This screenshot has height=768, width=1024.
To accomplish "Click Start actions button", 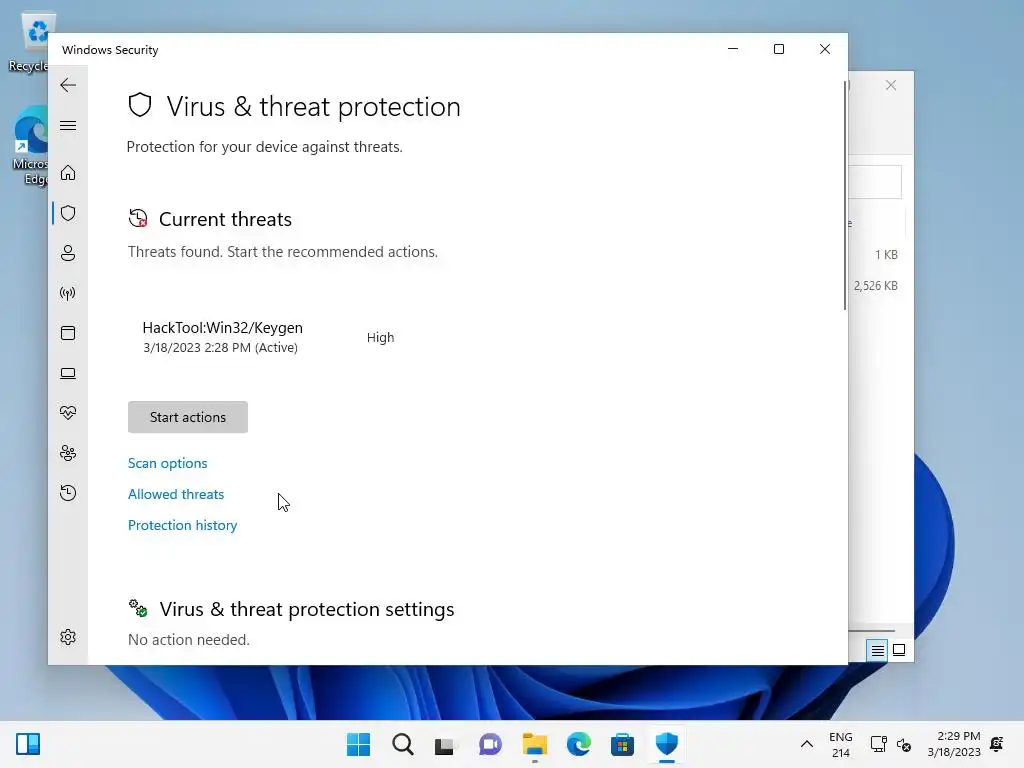I will pyautogui.click(x=187, y=417).
